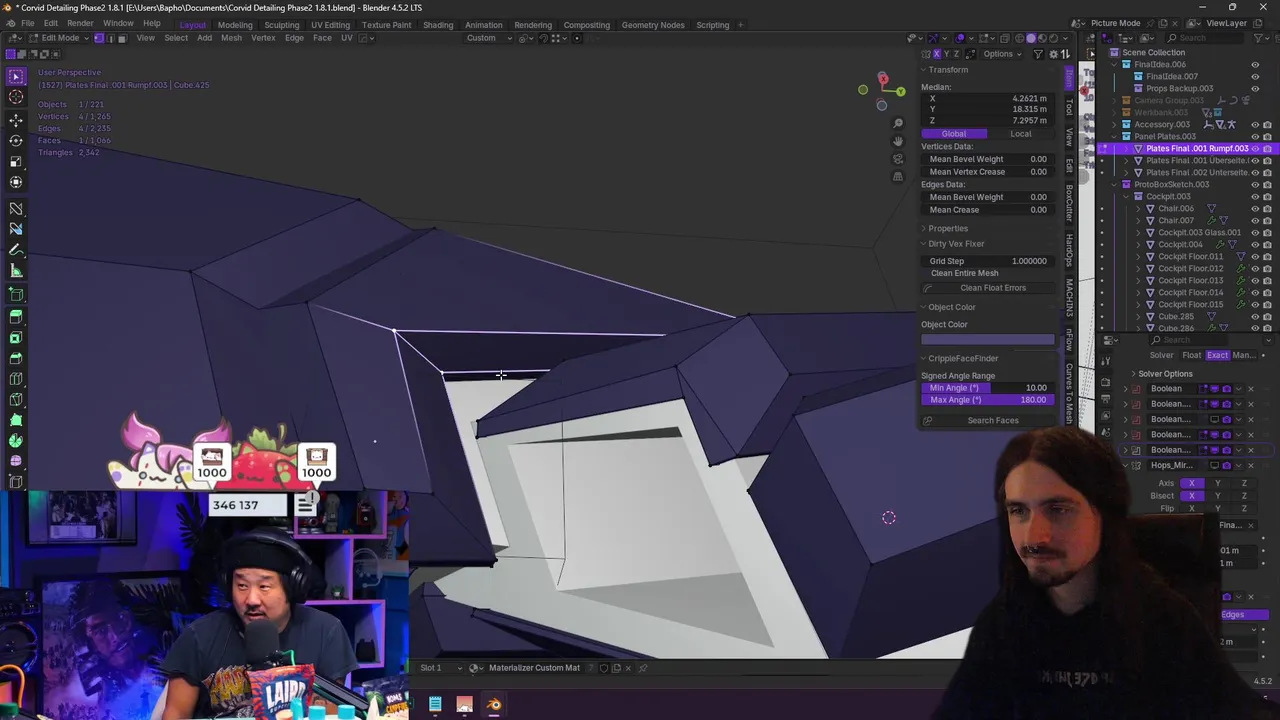Open the Edit Mode dropdown
Image resolution: width=1280 pixels, height=720 pixels.
pos(60,38)
